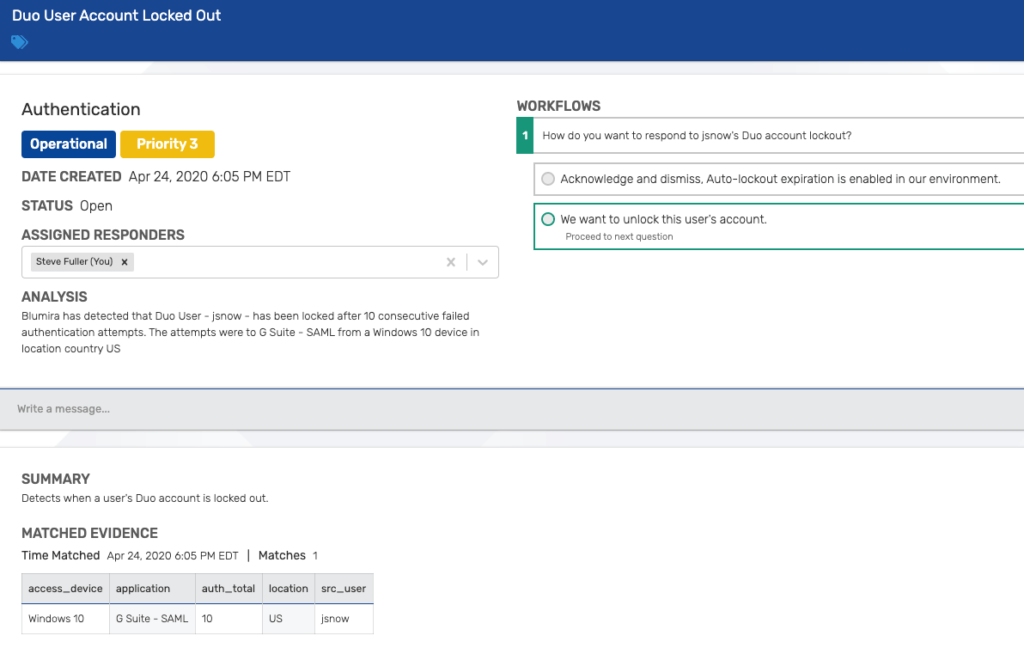The width and height of the screenshot is (1024, 648).
Task: Click the src_user column header
Action: tap(343, 588)
